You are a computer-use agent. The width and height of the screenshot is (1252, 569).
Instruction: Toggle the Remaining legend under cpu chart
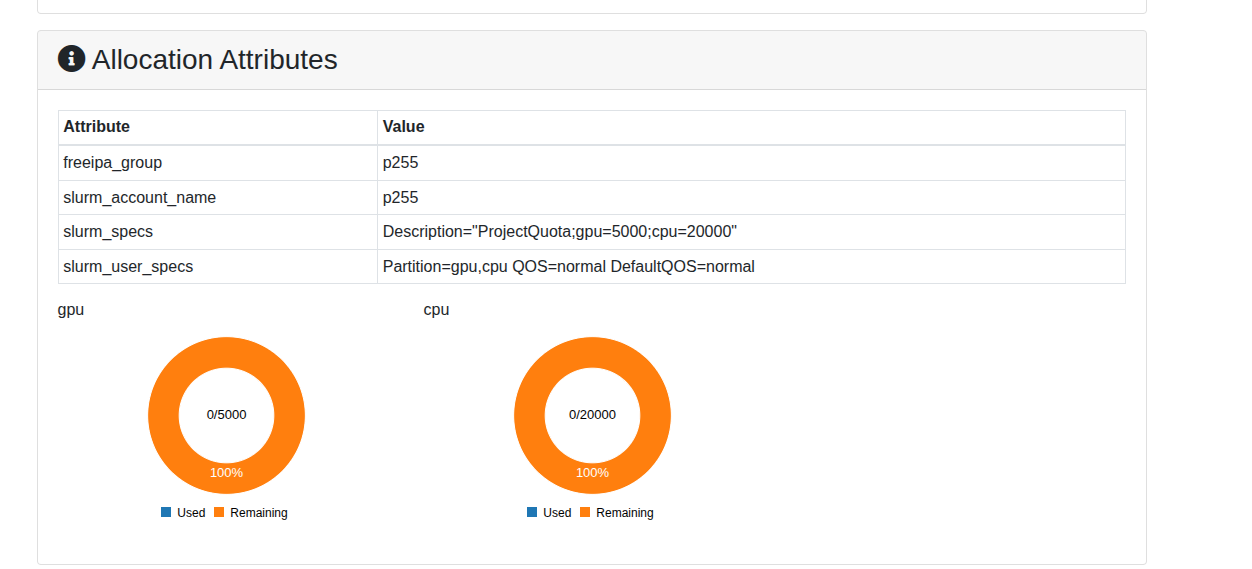tap(617, 513)
